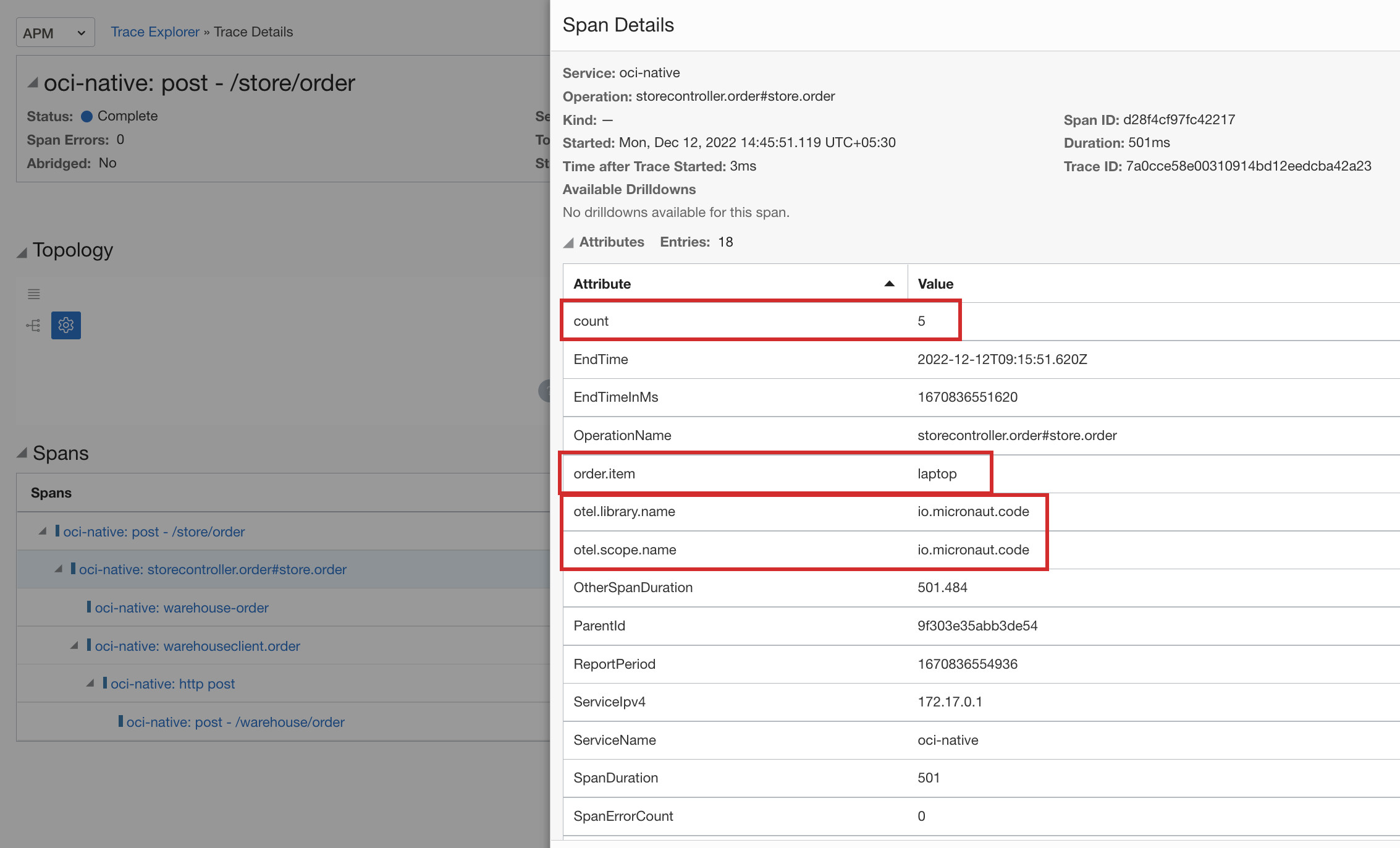Collapse the Topology section

(x=22, y=252)
